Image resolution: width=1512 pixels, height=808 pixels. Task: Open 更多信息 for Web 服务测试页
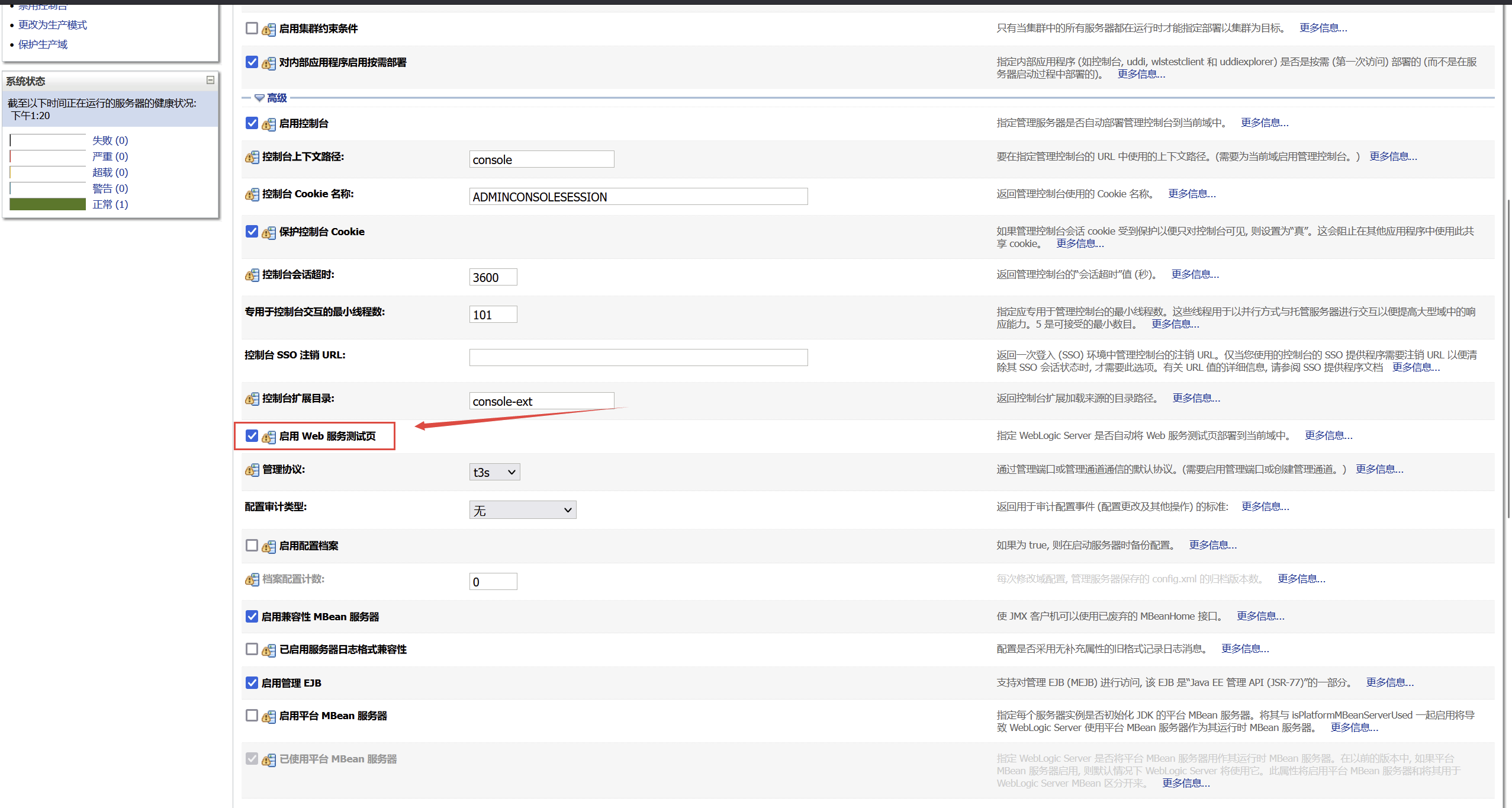pos(1328,435)
